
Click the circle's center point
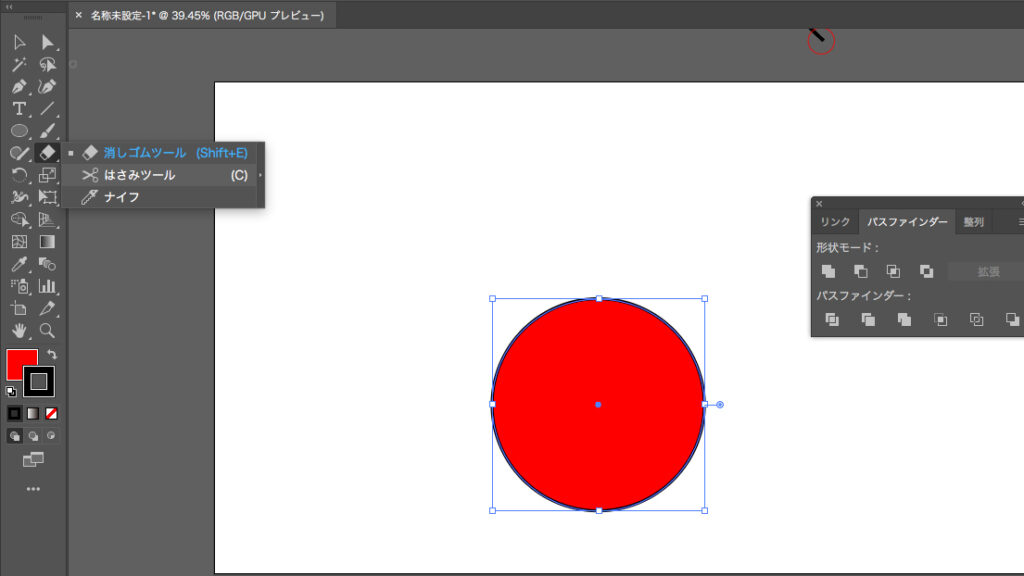[x=598, y=405]
